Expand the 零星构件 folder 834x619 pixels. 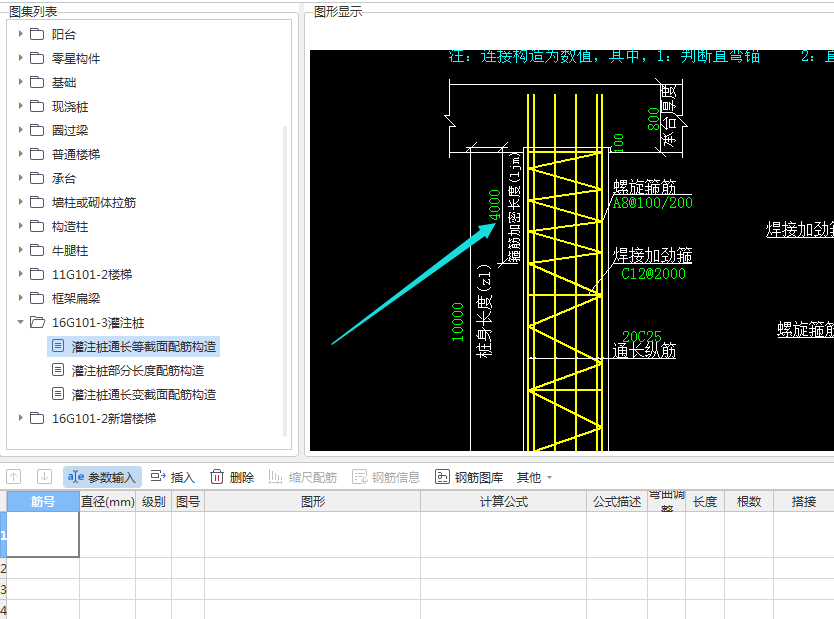pyautogui.click(x=20, y=57)
